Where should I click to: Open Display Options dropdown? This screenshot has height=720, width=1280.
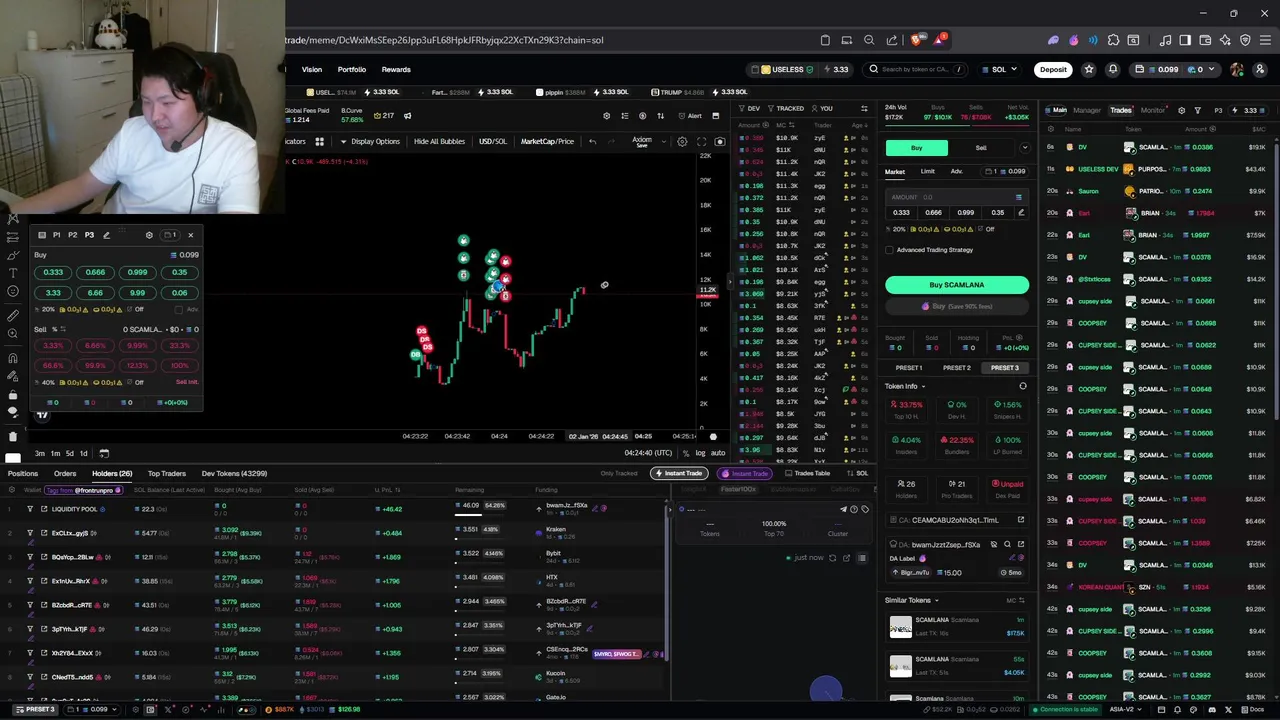coord(370,141)
